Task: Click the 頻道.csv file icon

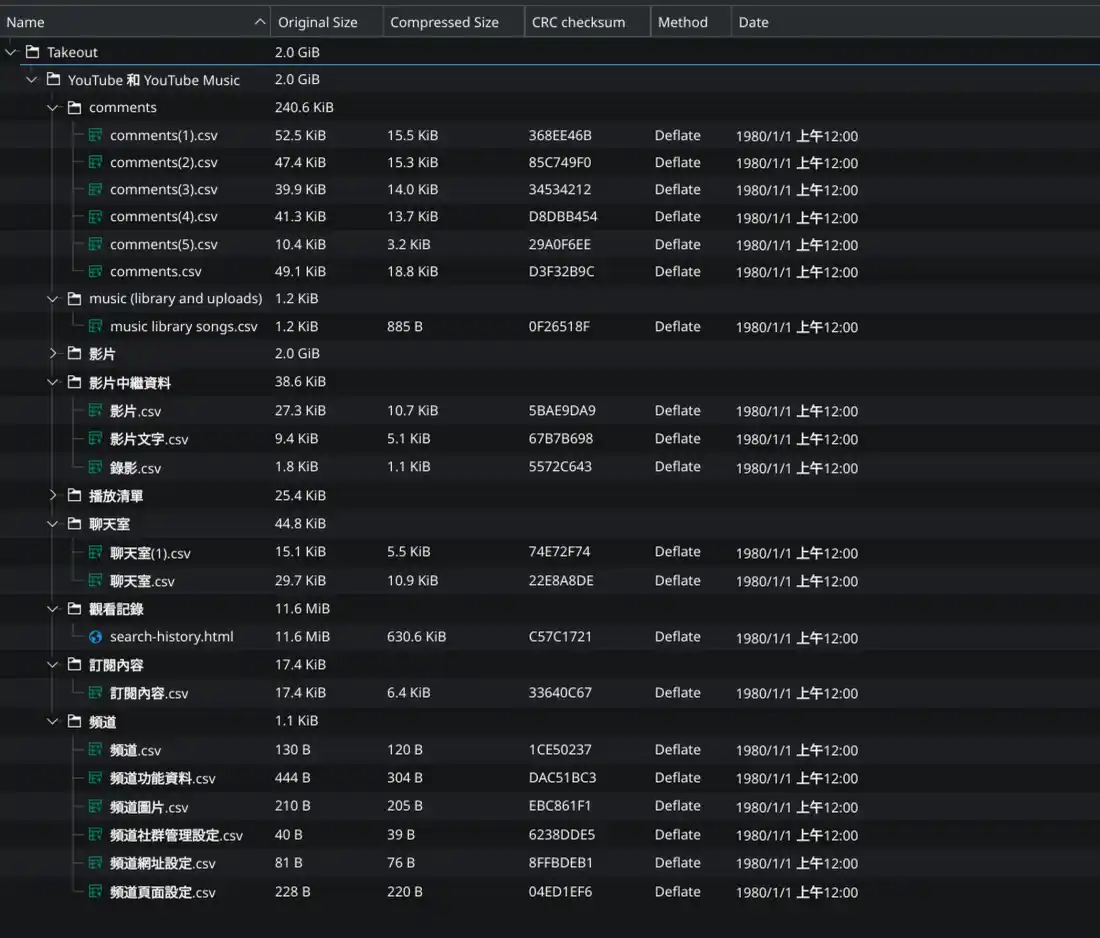Action: 95,749
